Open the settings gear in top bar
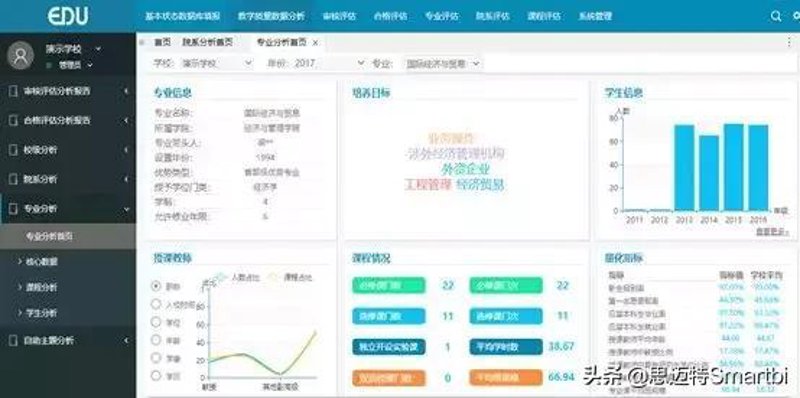The height and width of the screenshot is (398, 800). 797,16
